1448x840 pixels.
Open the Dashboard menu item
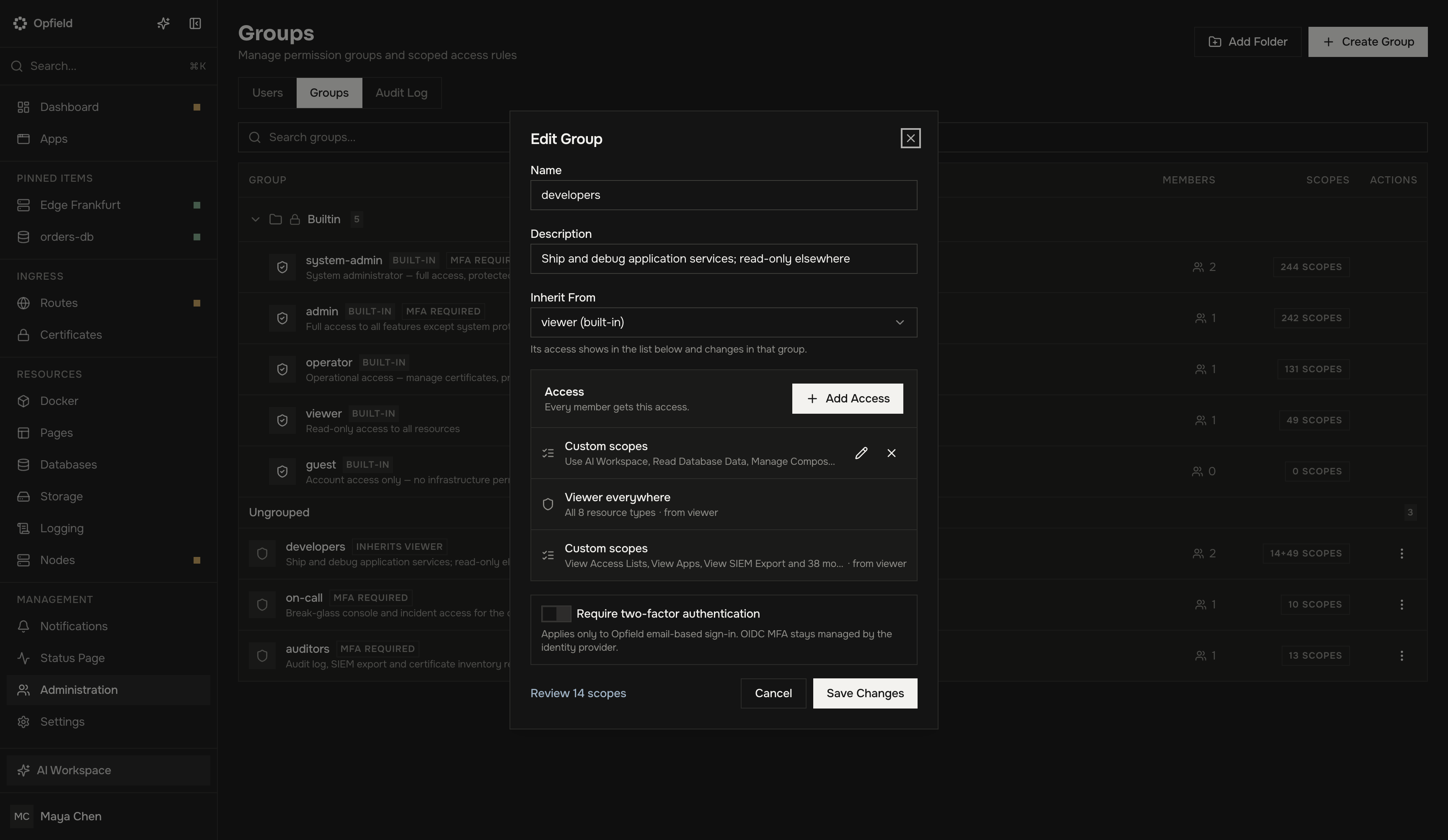pos(109,107)
